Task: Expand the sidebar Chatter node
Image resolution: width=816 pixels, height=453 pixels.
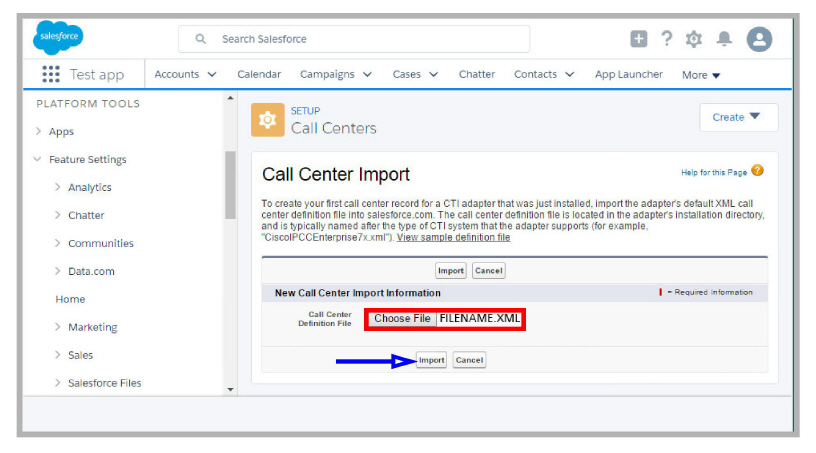Action: (x=57, y=215)
